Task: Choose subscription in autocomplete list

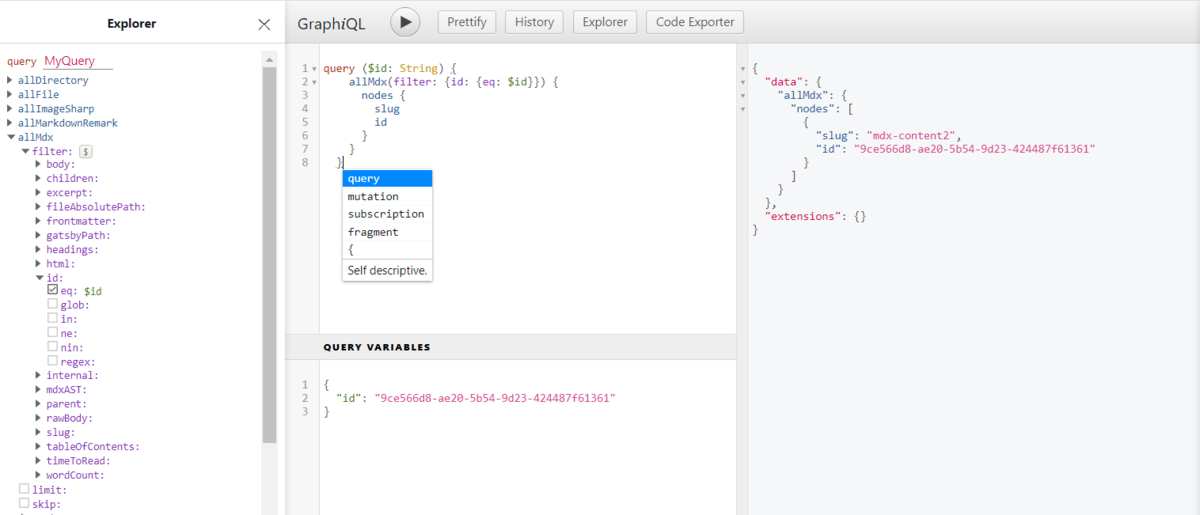Action: tap(387, 214)
